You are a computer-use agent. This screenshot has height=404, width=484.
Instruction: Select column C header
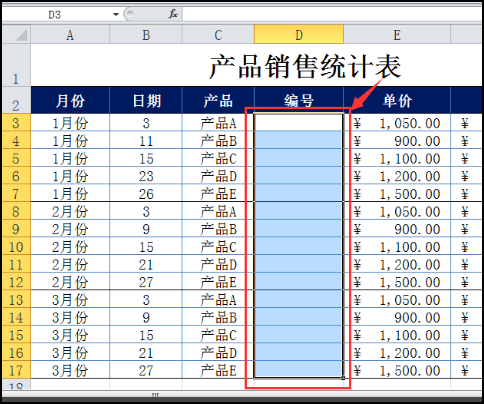click(x=218, y=35)
